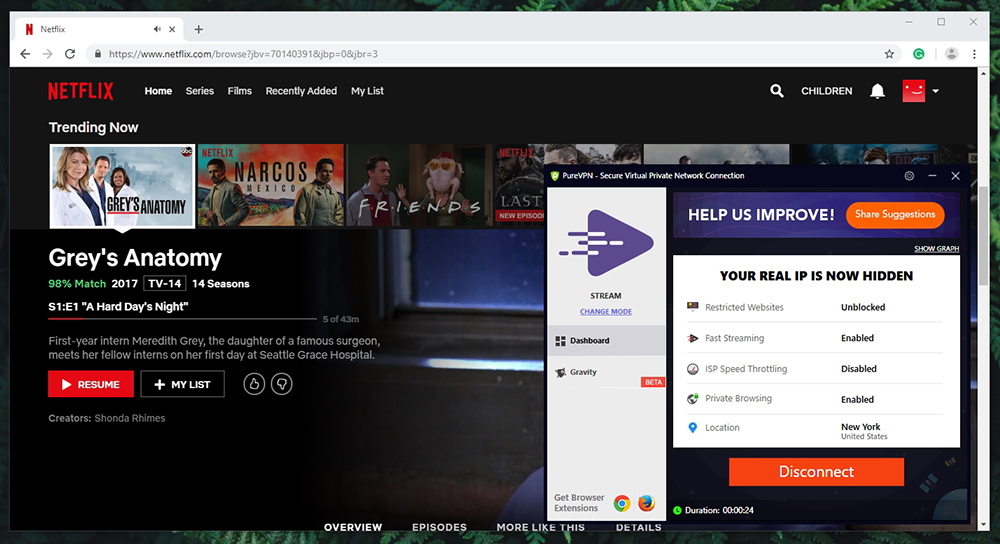The image size is (1000, 544).
Task: Go back in browser
Action: tap(25, 54)
